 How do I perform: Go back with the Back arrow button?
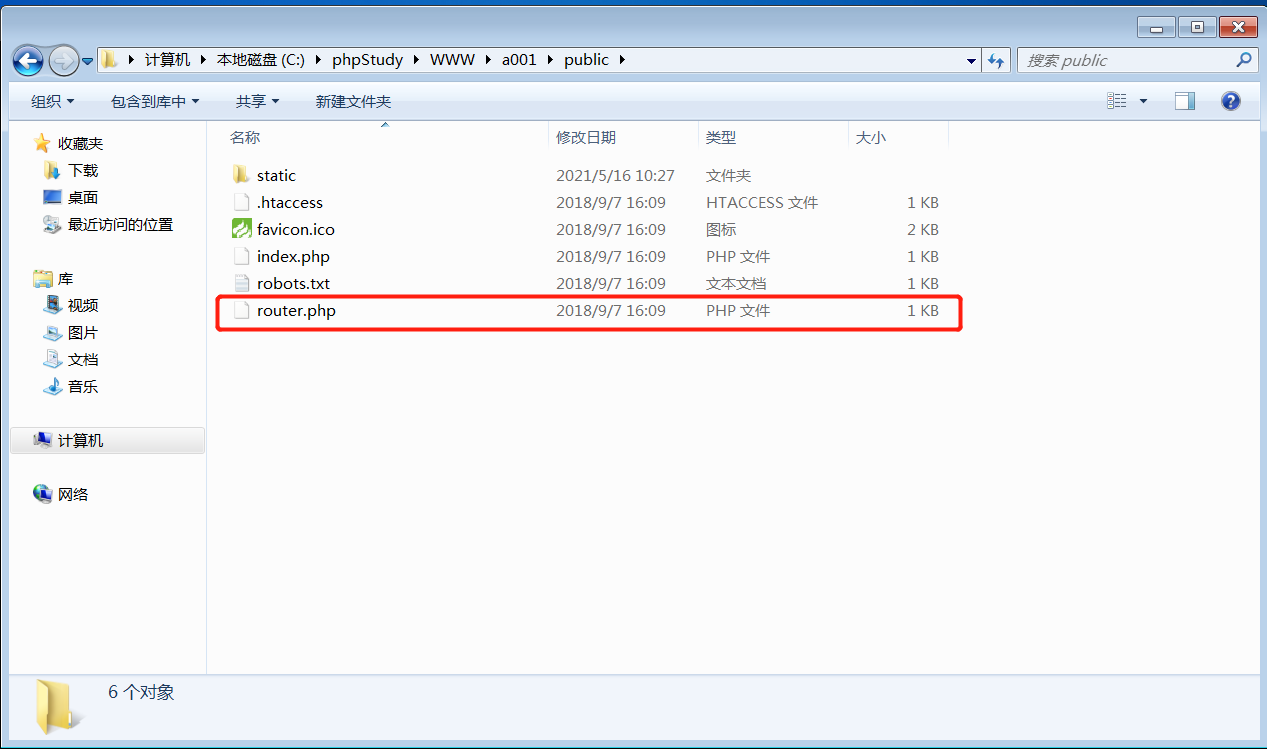[x=29, y=60]
